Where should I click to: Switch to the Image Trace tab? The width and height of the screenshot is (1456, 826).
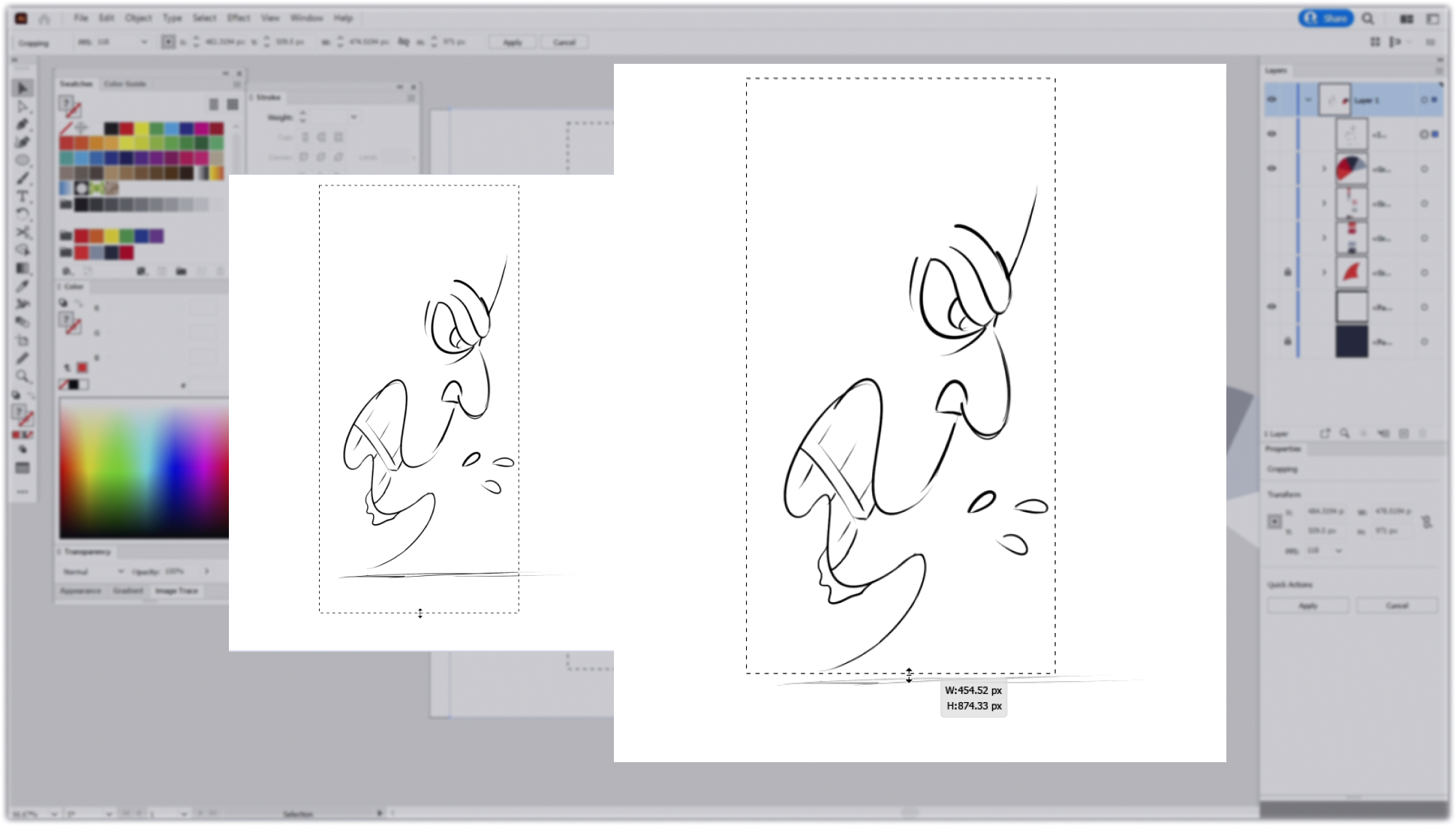click(x=176, y=591)
